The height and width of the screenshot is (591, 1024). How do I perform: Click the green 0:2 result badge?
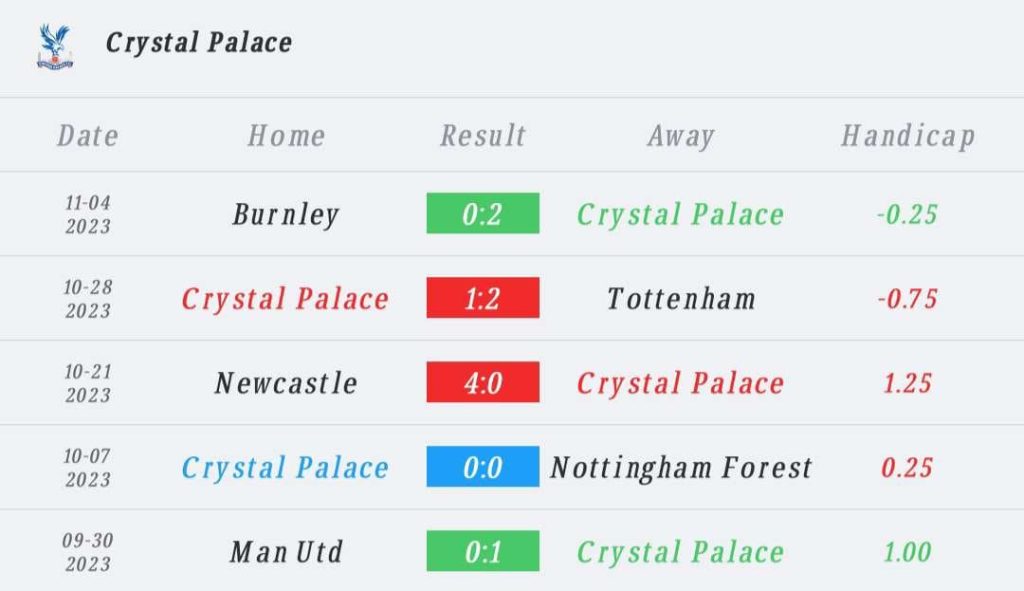point(483,213)
